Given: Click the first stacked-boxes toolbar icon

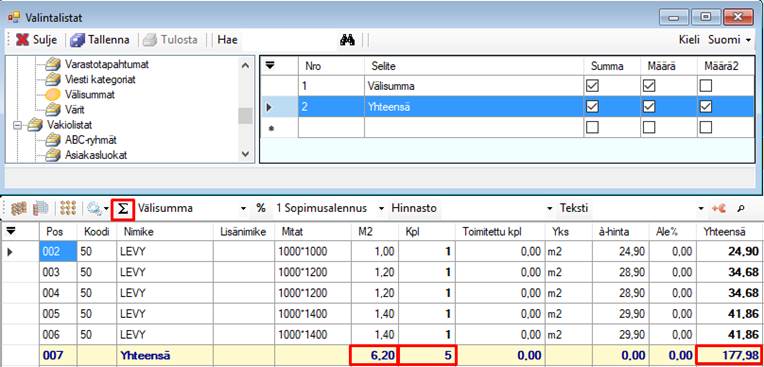Looking at the screenshot, I should [x=18, y=209].
